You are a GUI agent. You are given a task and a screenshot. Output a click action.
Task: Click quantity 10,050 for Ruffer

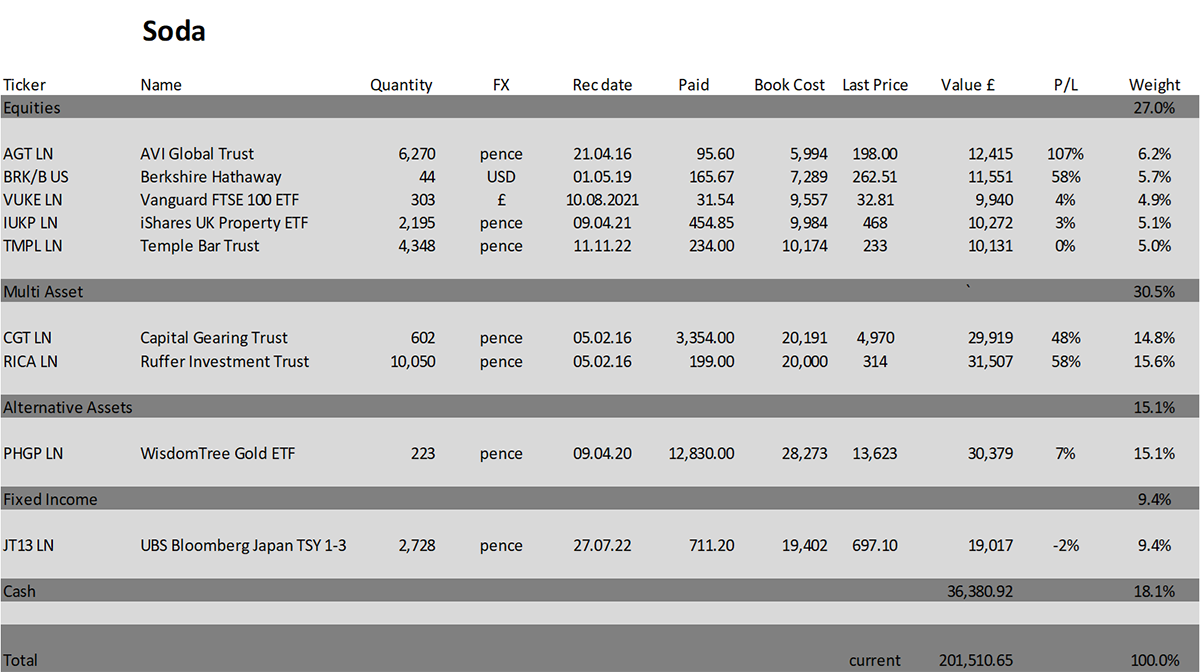(x=413, y=361)
